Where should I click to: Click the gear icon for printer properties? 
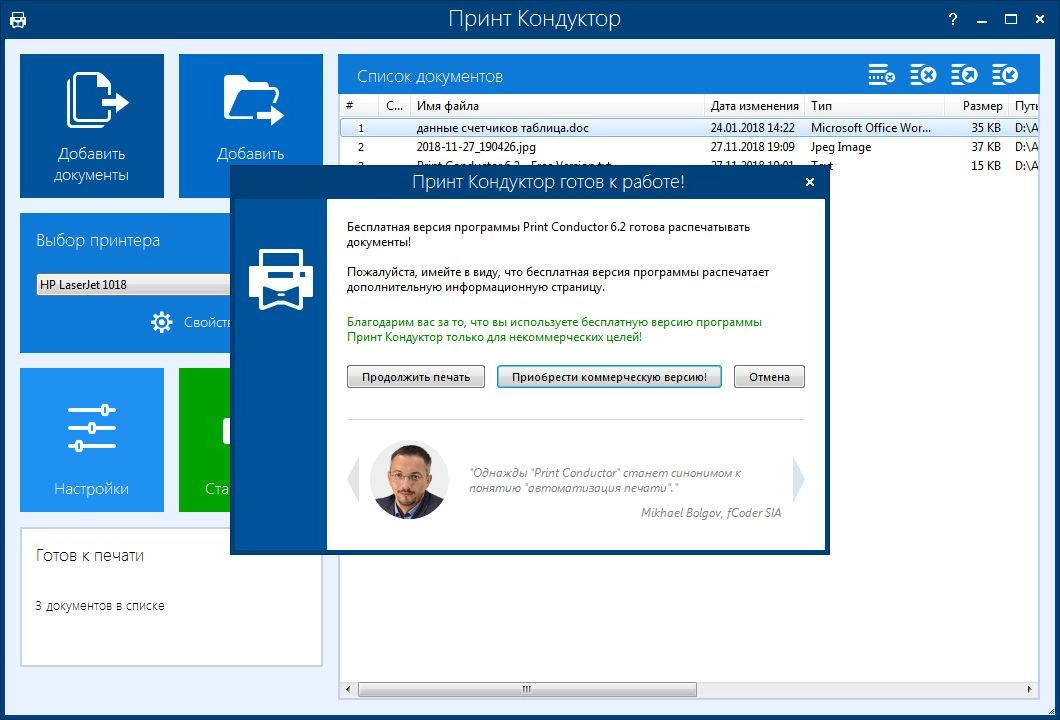point(162,322)
